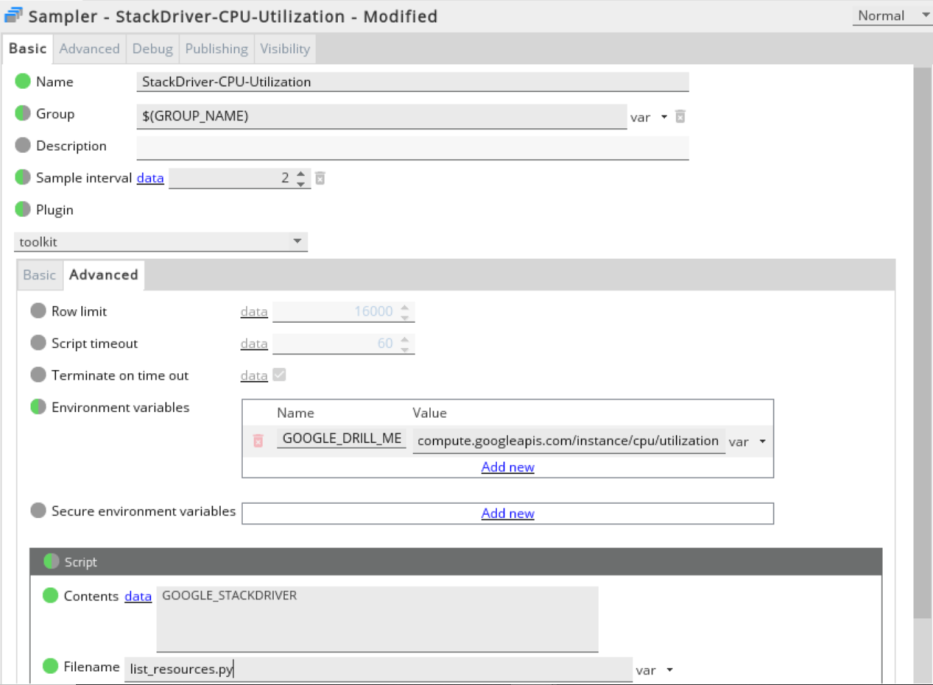Screen dimensions: 933x685
Task: Click the Filename field with list_resources.py
Action: (378, 669)
